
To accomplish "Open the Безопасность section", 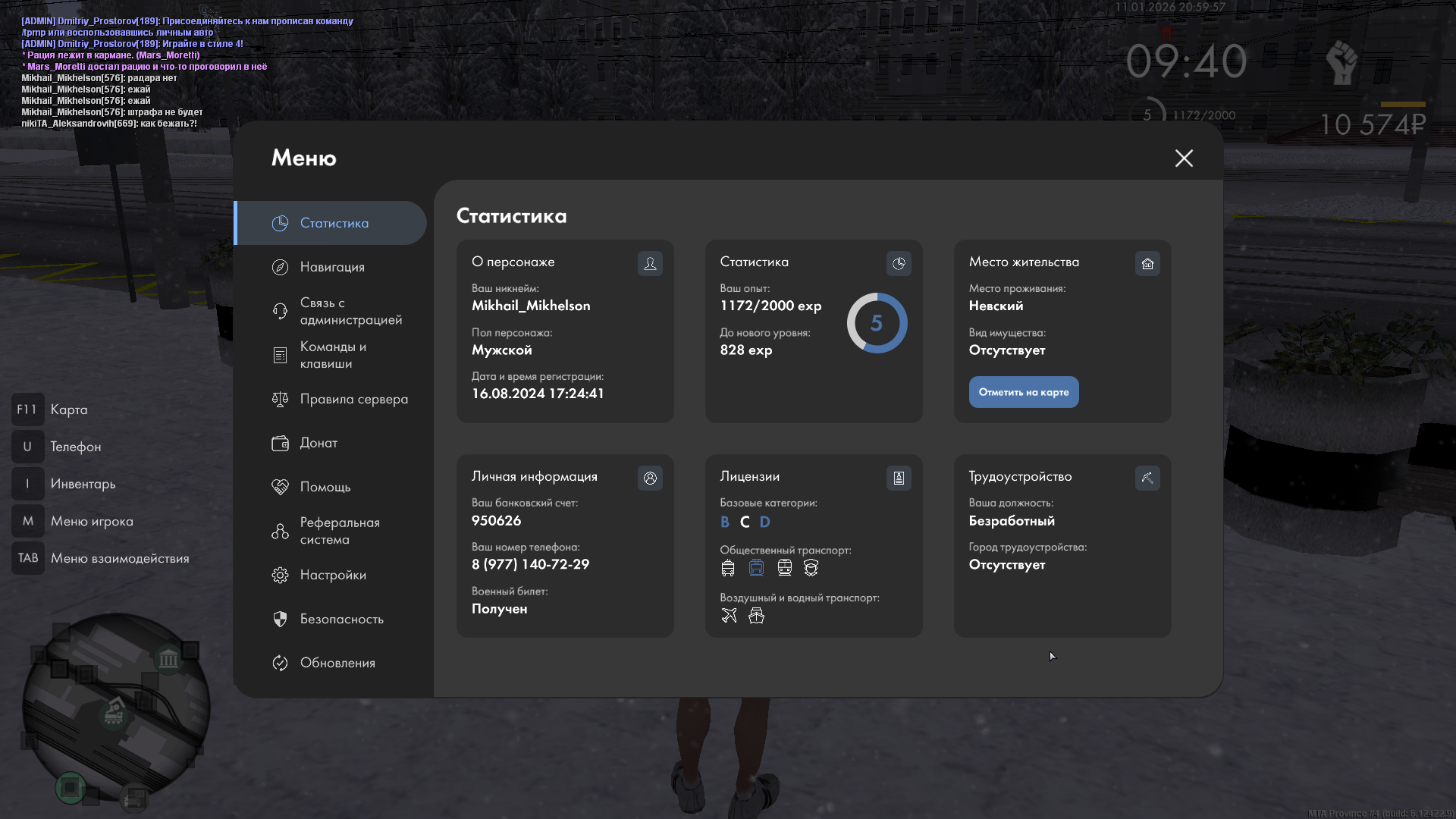I will [341, 619].
